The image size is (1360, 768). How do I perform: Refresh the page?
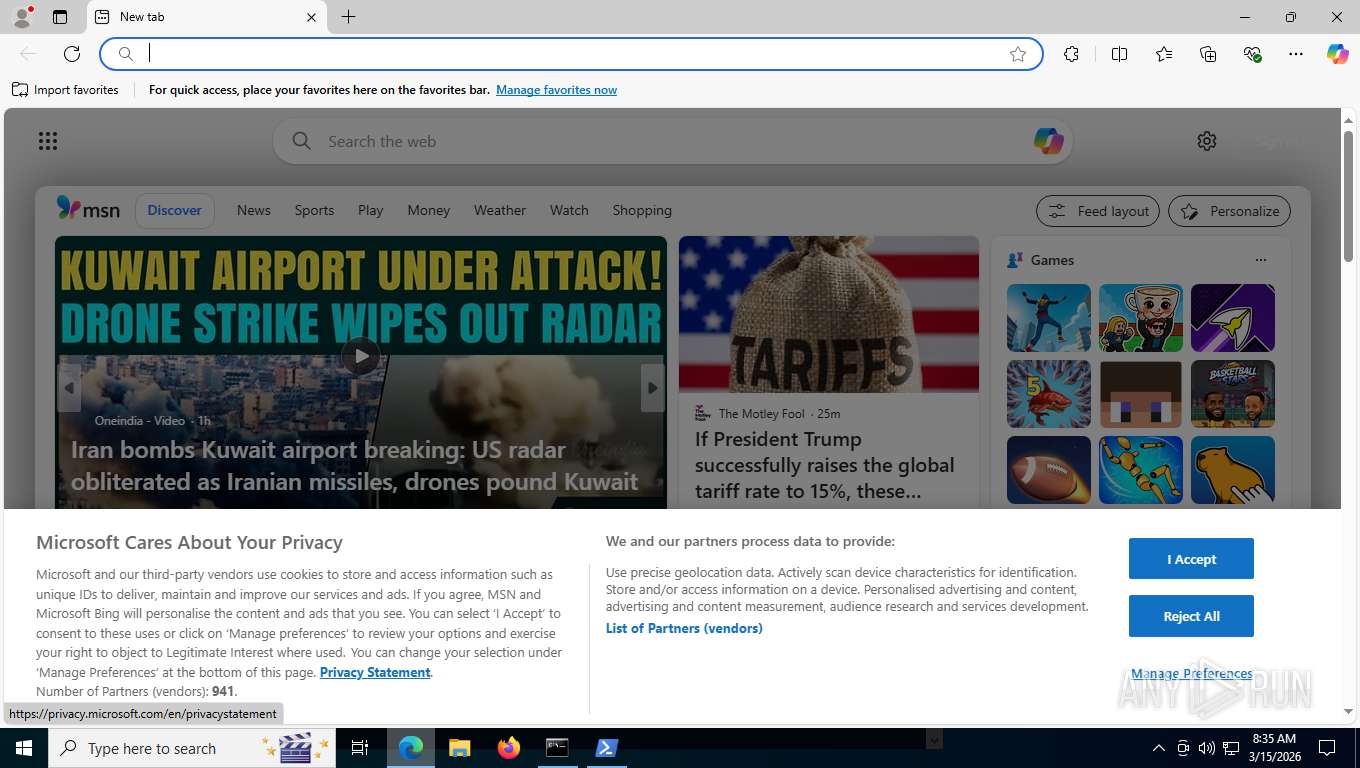[72, 54]
